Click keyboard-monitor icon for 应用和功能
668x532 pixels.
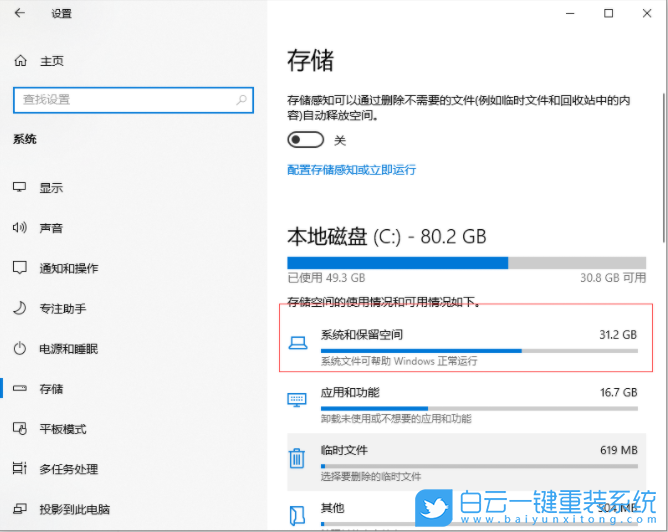297,400
